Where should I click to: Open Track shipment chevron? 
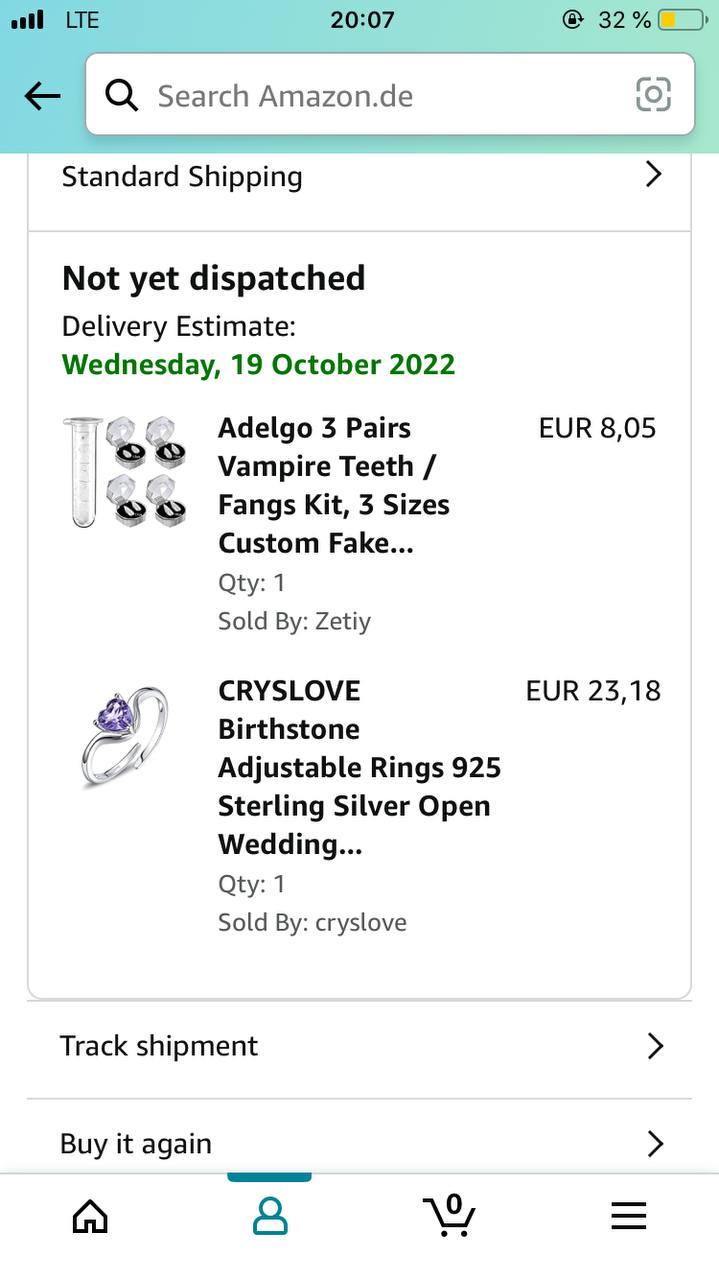pos(655,1046)
